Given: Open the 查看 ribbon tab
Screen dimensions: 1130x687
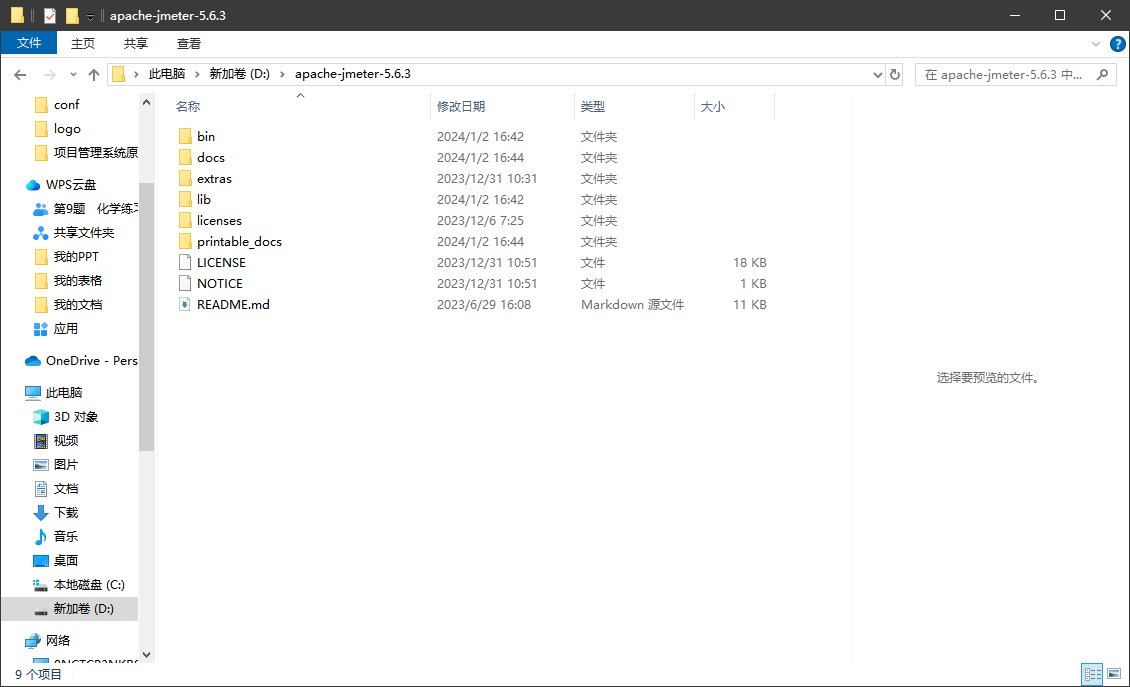Looking at the screenshot, I should coord(189,43).
